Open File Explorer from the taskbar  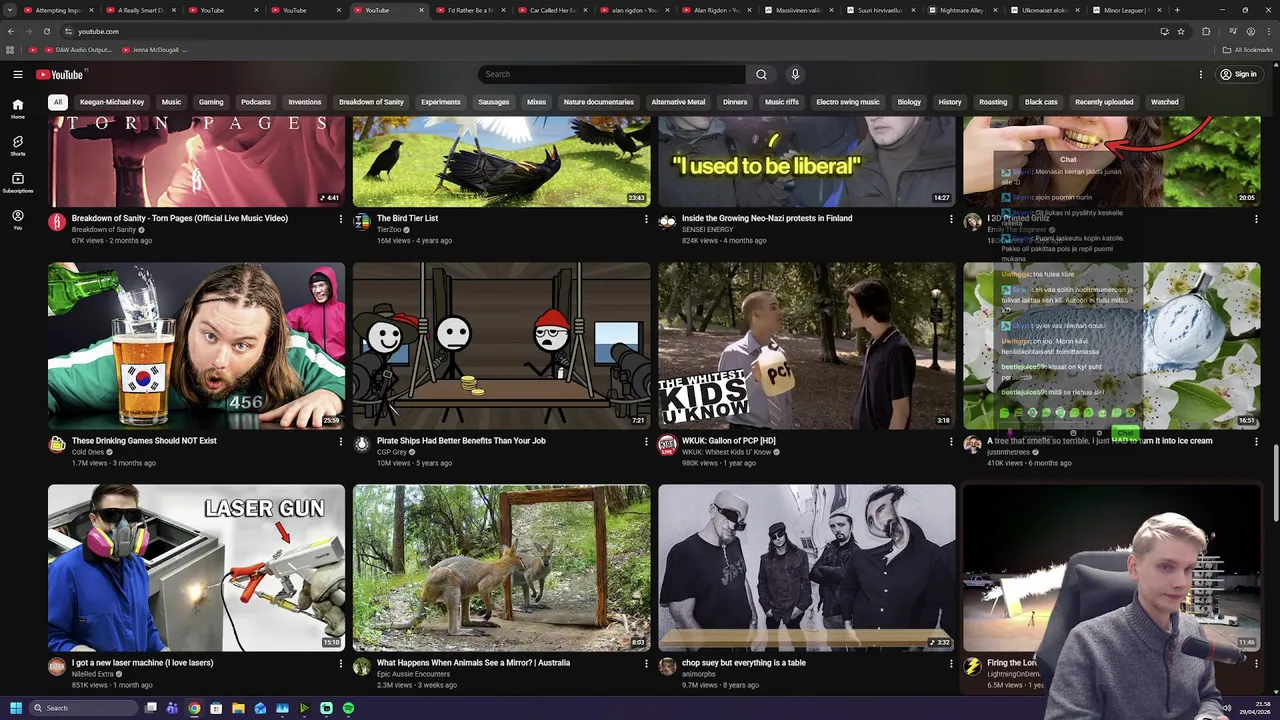[x=238, y=708]
